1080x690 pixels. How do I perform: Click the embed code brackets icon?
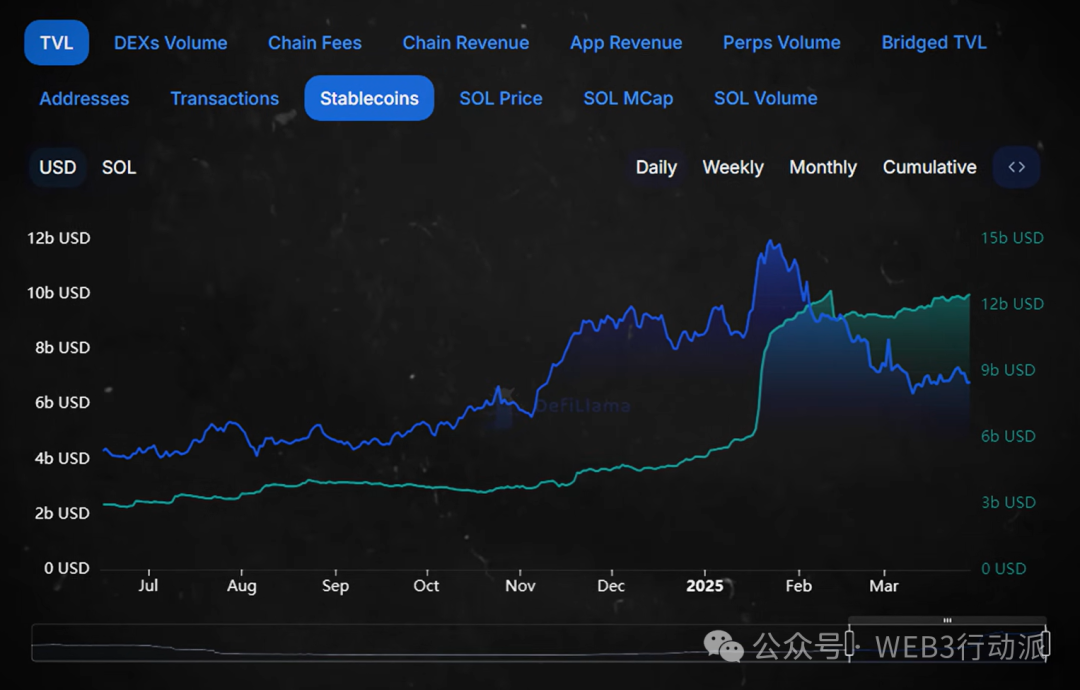(1016, 167)
